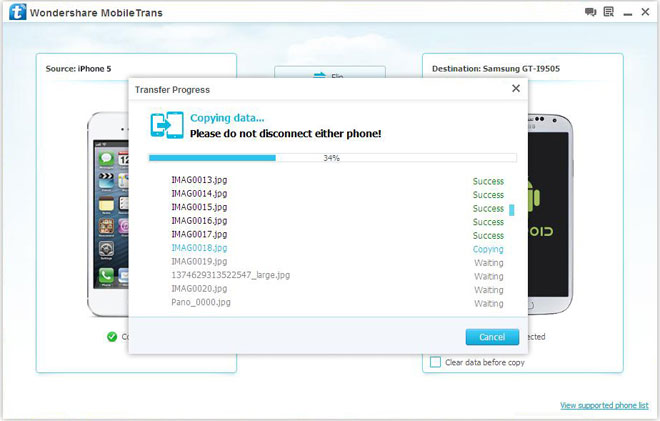Viewport: 660px width, 421px height.
Task: Click the Flip button behind the dialog
Action: coord(330,72)
